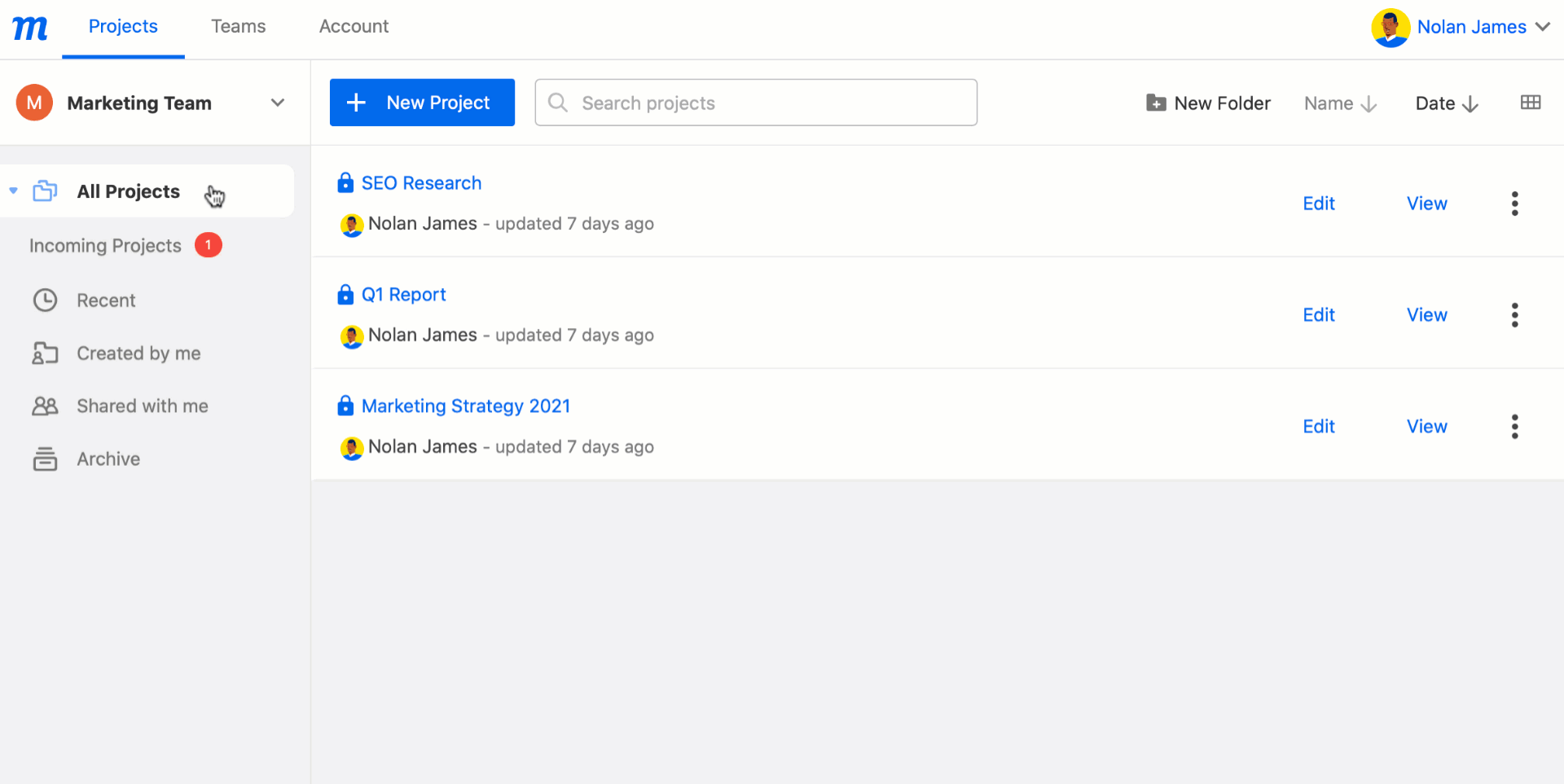Click the New Project button
The width and height of the screenshot is (1564, 784).
pyautogui.click(x=422, y=103)
